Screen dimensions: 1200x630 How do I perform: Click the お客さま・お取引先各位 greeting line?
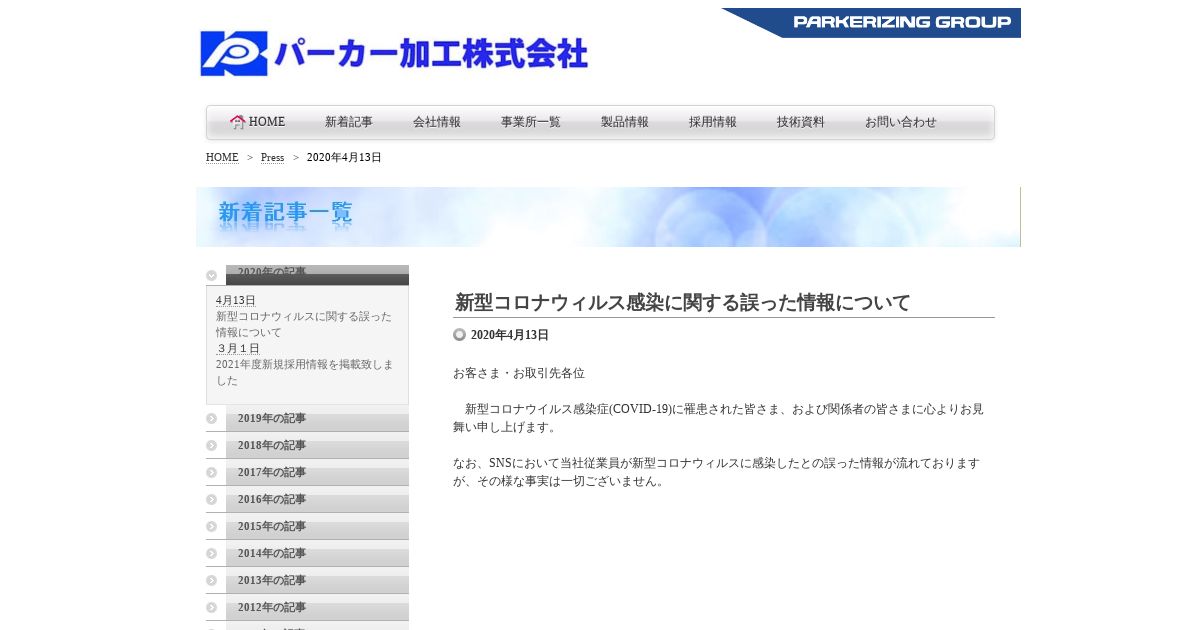pos(519,373)
